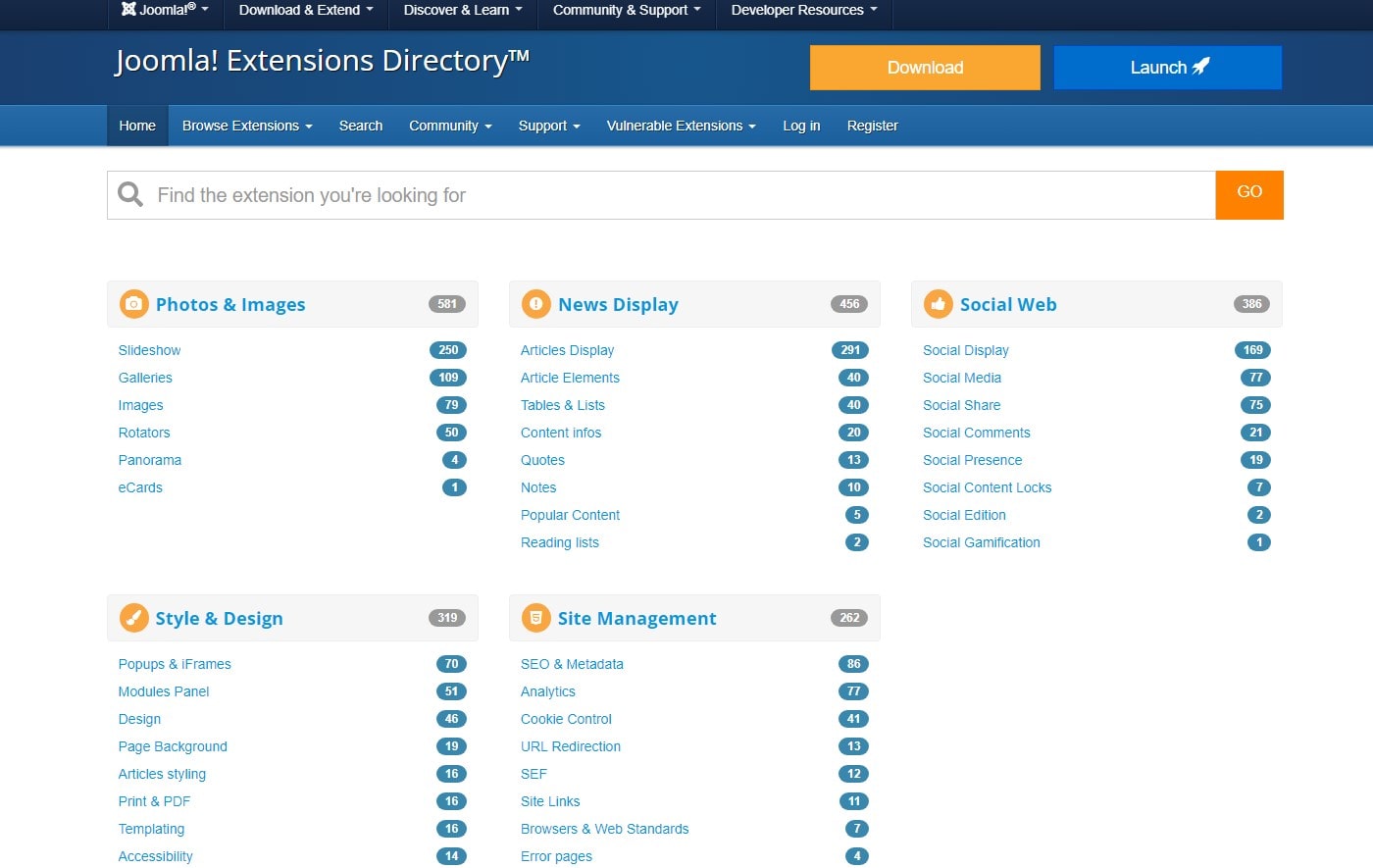The image size is (1373, 868).
Task: Open the Galleries subcategory
Action: click(145, 378)
